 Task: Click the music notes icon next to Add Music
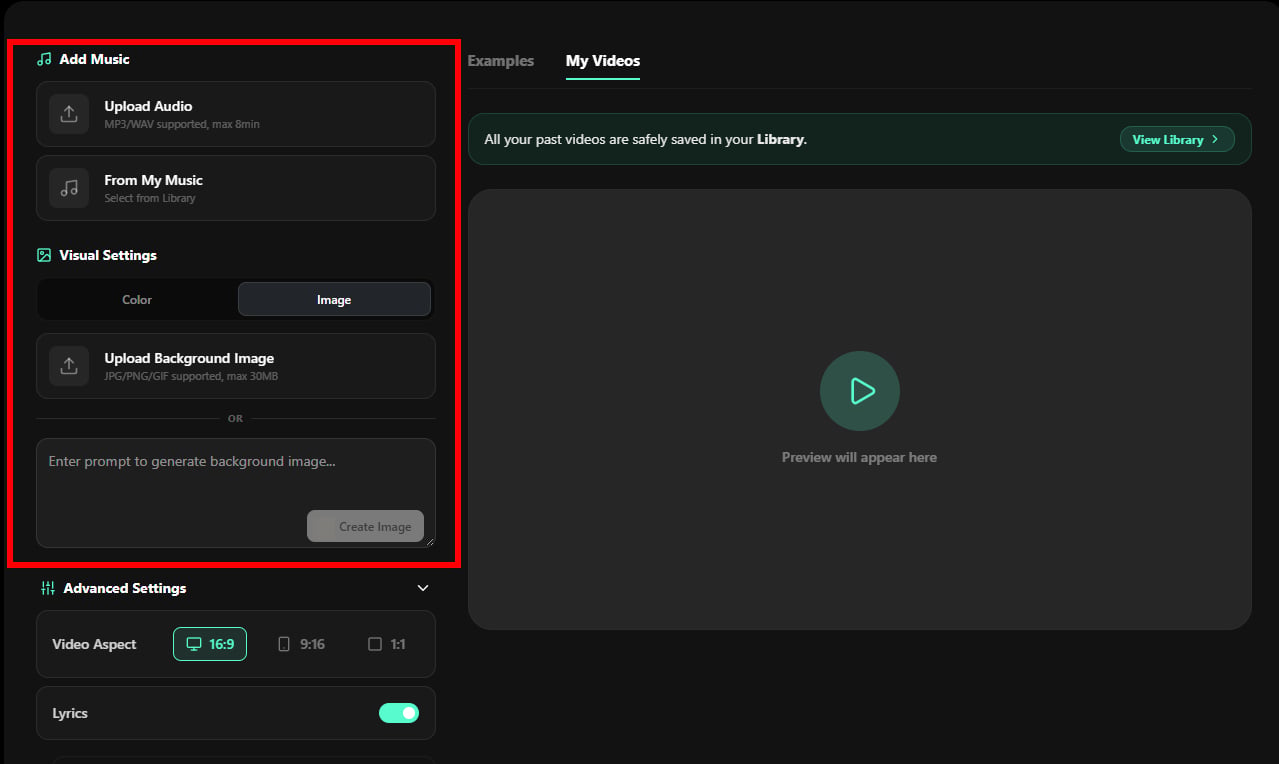[44, 59]
